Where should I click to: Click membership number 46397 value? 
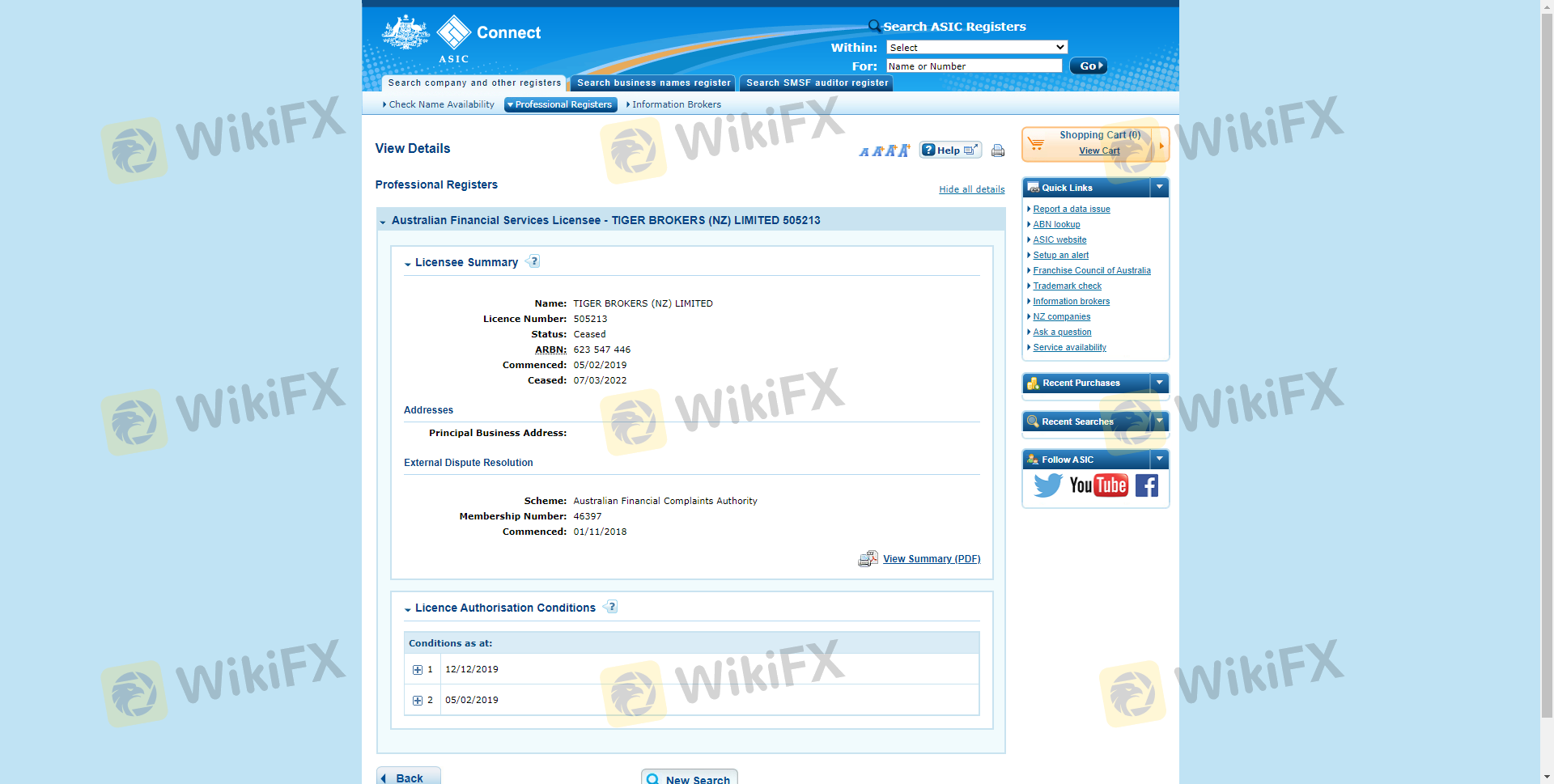click(x=588, y=517)
